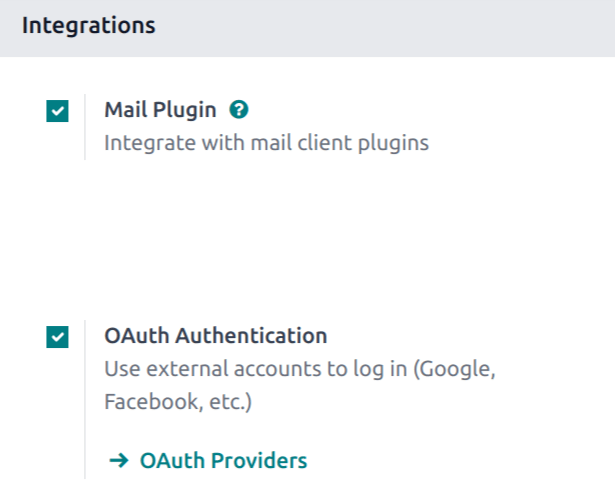The width and height of the screenshot is (615, 480).
Task: Click the word "Facebook" in OAuth description
Action: pos(146,402)
